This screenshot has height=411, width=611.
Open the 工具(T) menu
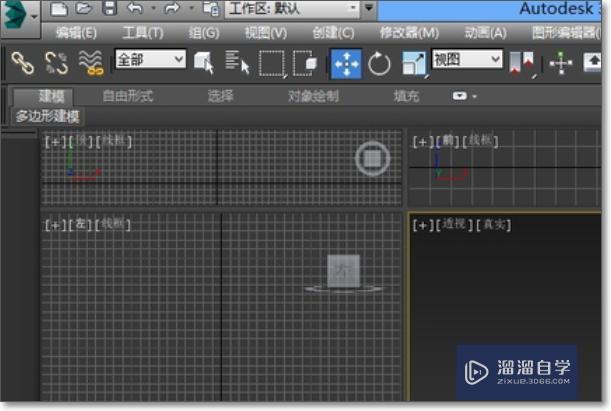[x=143, y=33]
